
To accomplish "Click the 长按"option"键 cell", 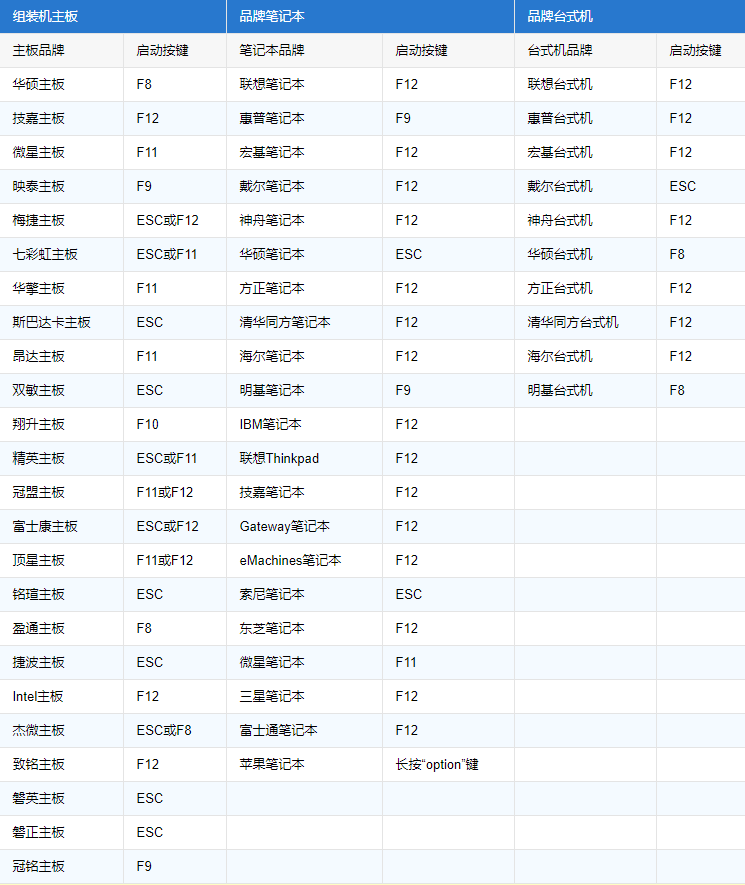I will [x=437, y=764].
